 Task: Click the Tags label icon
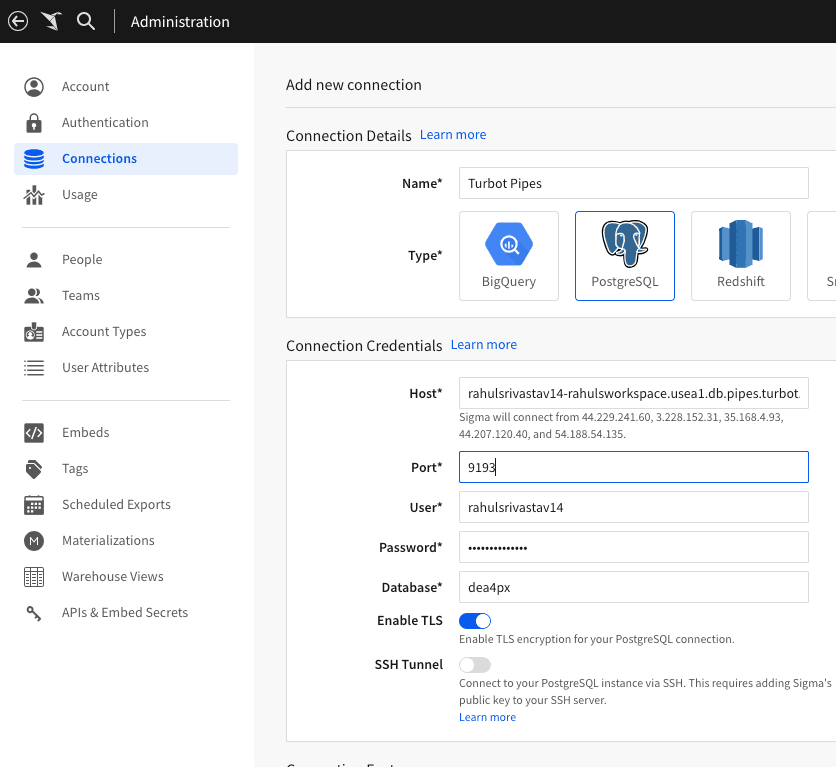tap(34, 469)
